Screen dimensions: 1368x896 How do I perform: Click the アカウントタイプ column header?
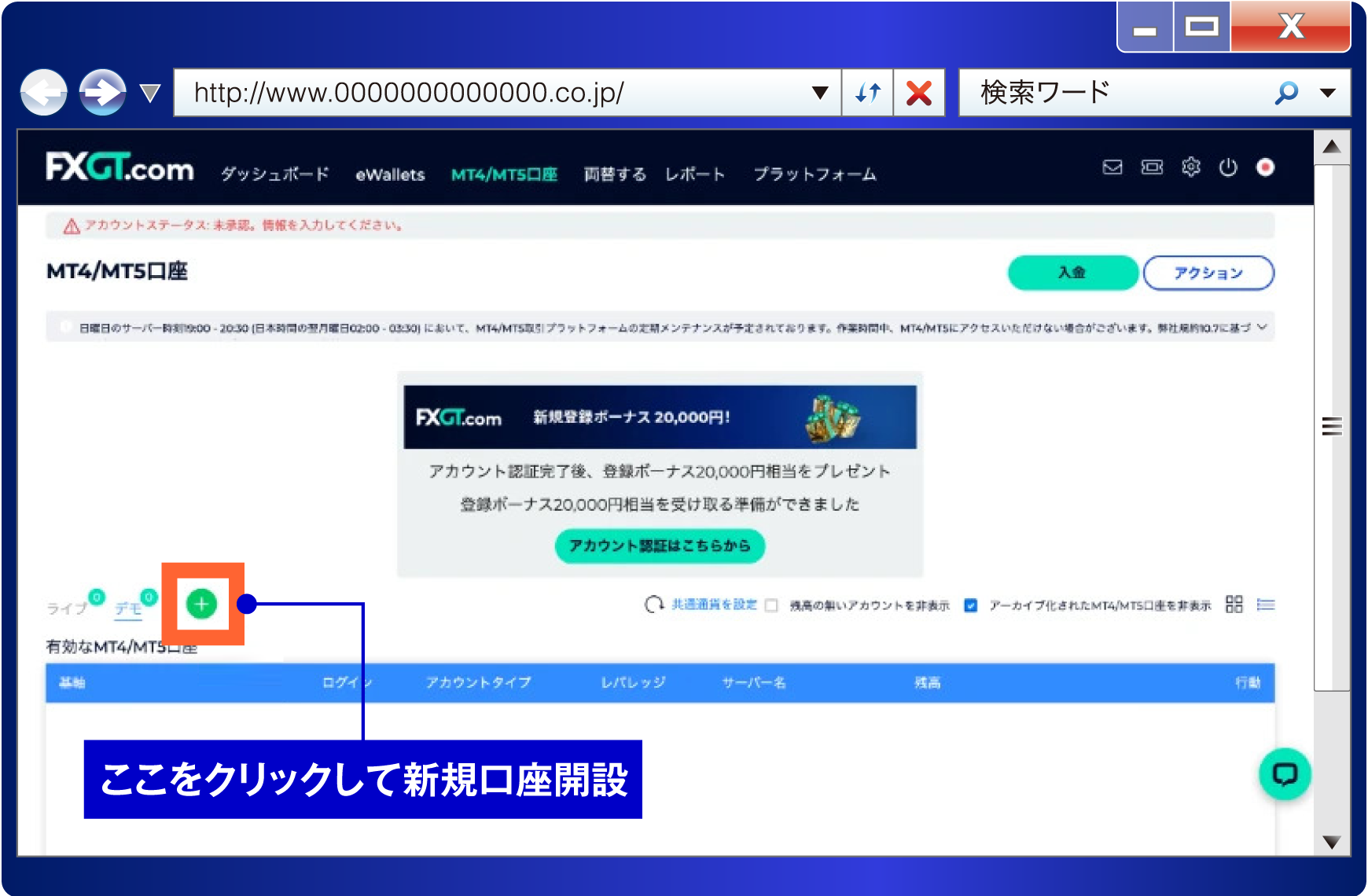tap(478, 682)
